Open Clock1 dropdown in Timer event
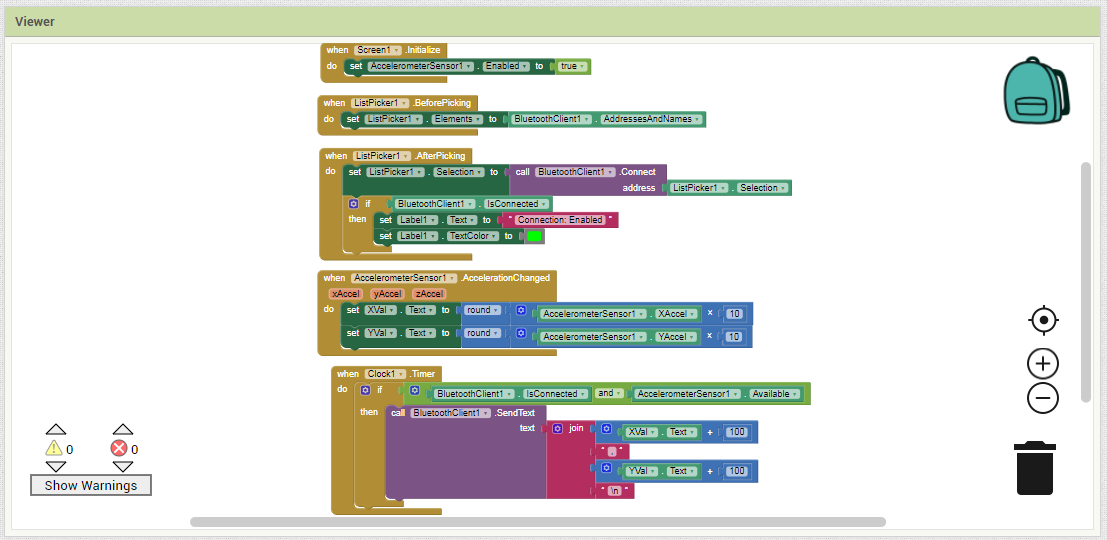 386,373
